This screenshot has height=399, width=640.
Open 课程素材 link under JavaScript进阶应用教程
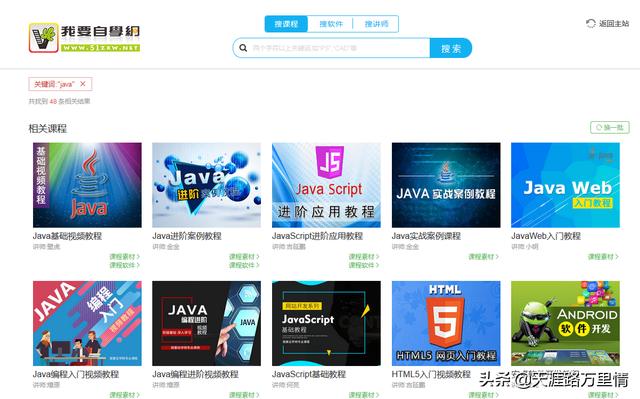pos(364,257)
